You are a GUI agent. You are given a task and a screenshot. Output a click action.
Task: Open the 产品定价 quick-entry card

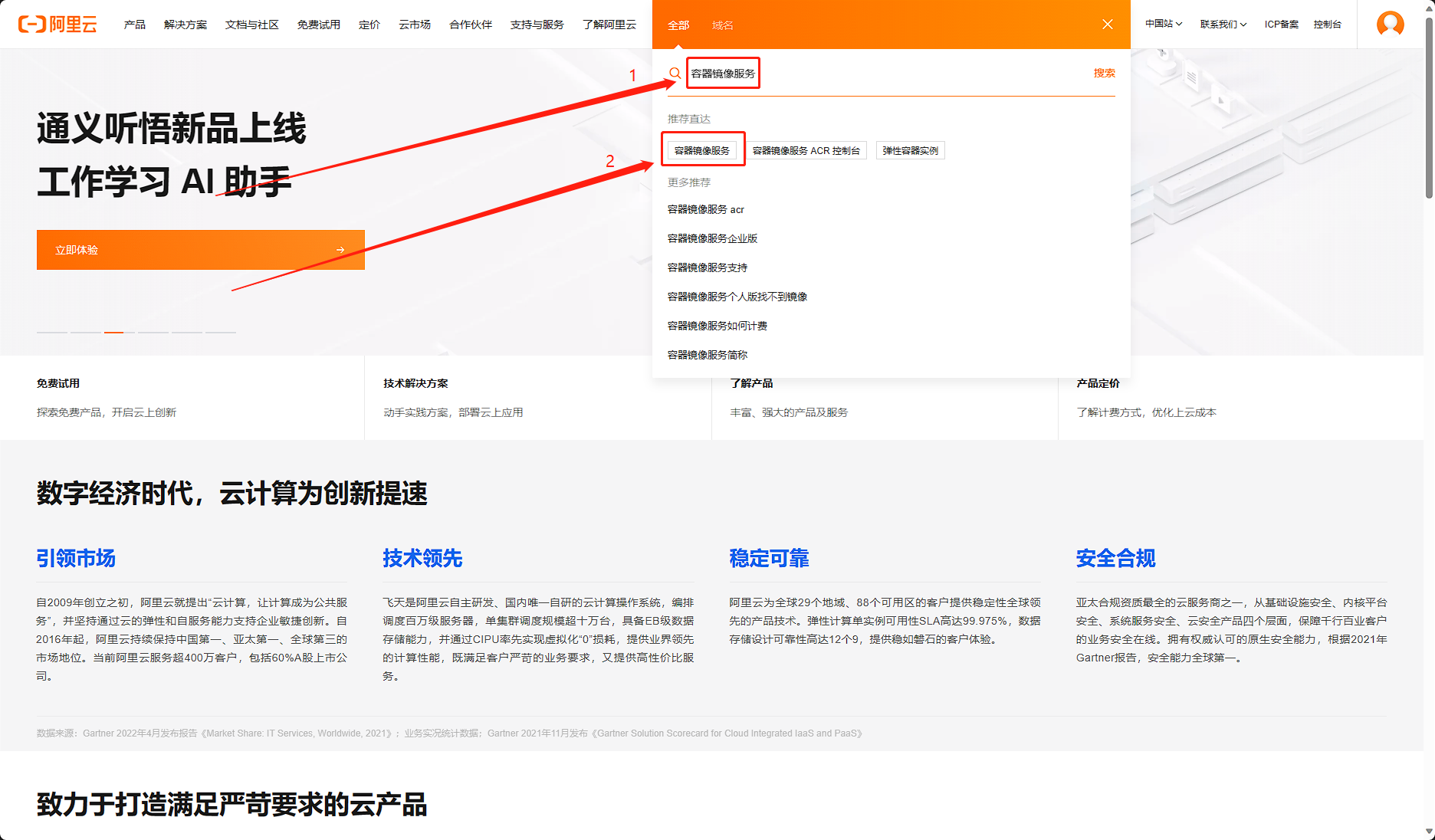pyautogui.click(x=1241, y=398)
